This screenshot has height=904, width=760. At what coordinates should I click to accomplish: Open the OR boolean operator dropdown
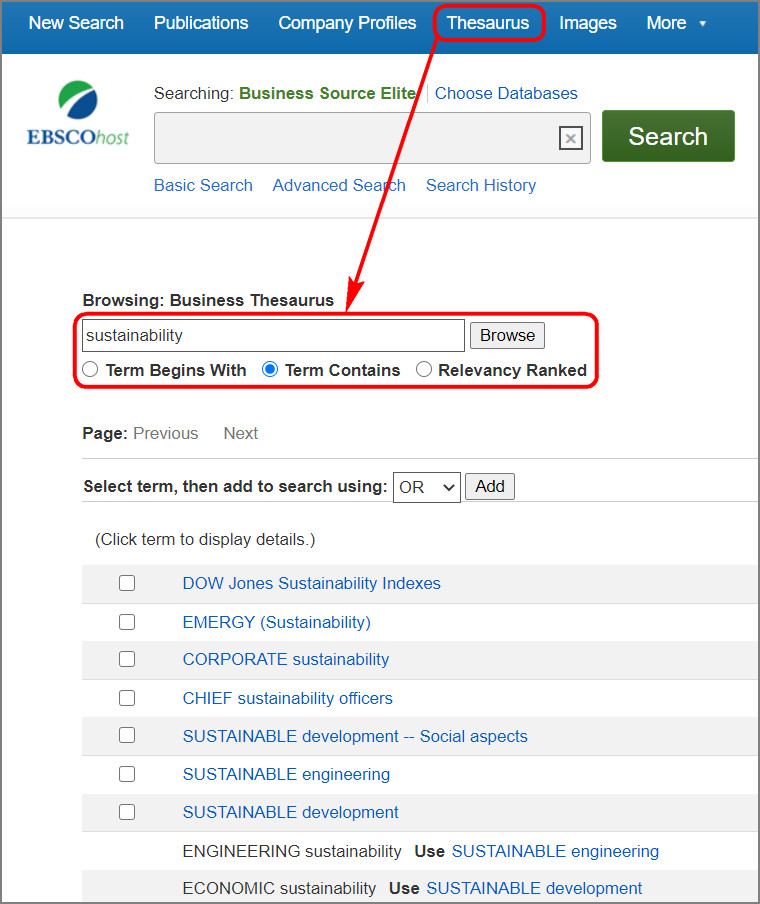[x=427, y=487]
